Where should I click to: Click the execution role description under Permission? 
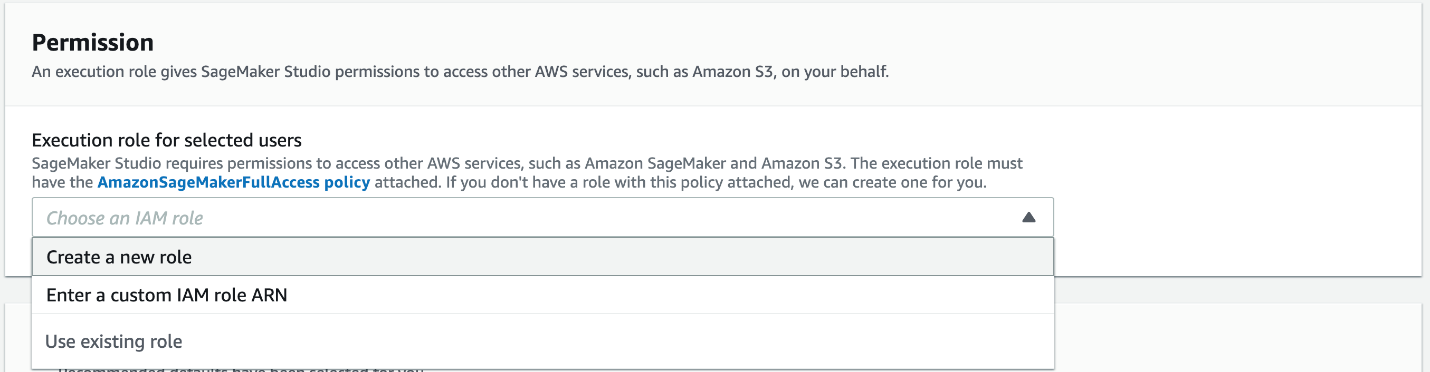(460, 72)
